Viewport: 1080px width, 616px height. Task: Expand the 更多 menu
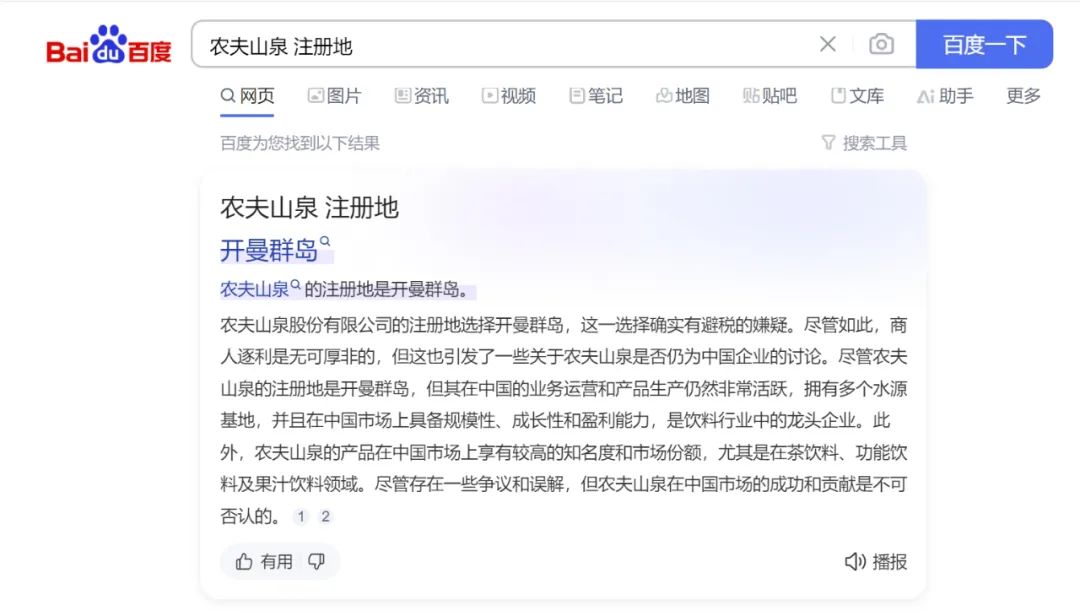pos(1024,96)
